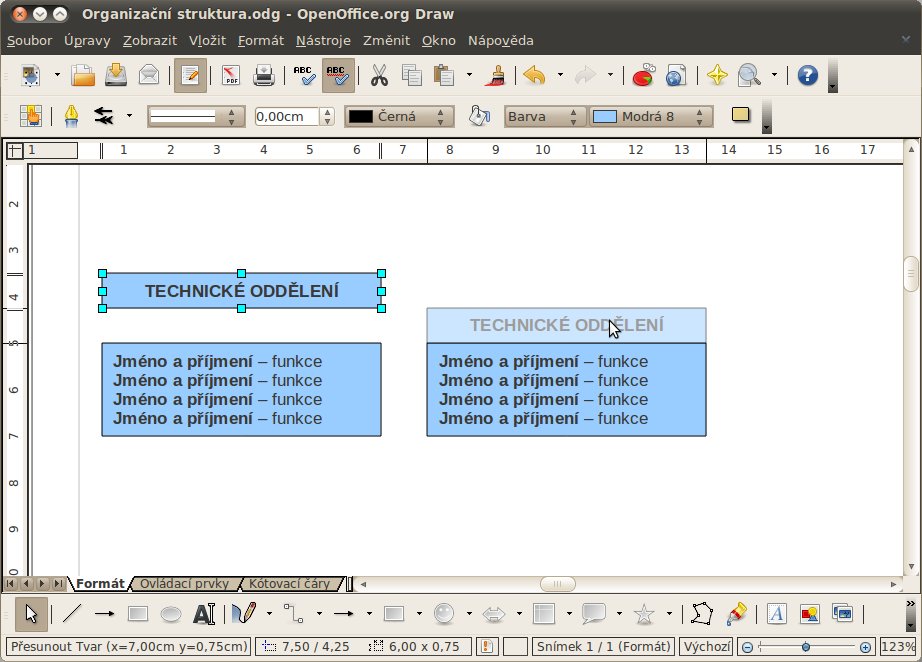This screenshot has width=922, height=662.
Task: Select the Flowchart shapes tool
Action: [x=544, y=614]
